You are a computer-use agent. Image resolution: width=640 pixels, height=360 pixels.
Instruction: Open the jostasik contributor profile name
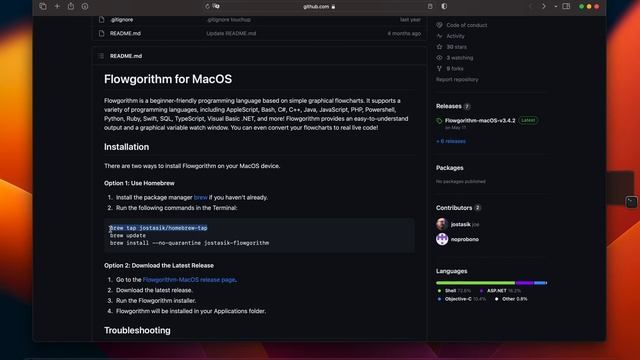pos(460,224)
